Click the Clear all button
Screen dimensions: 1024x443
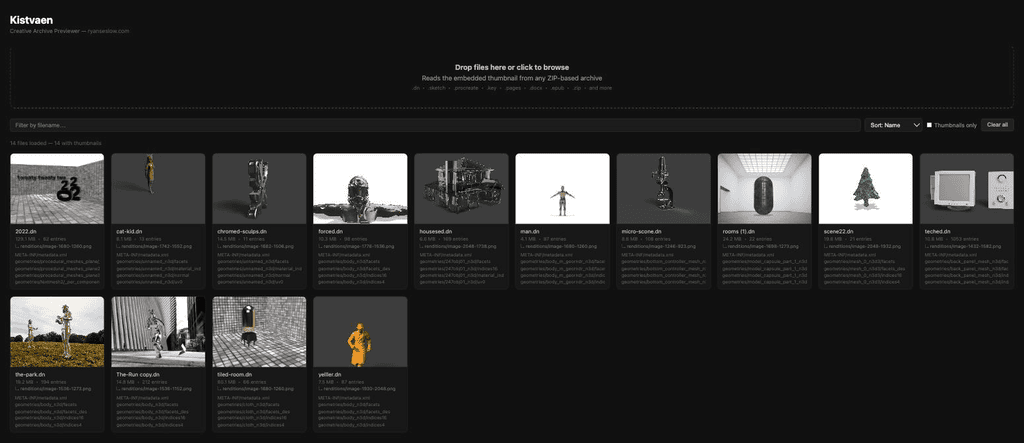(x=997, y=125)
